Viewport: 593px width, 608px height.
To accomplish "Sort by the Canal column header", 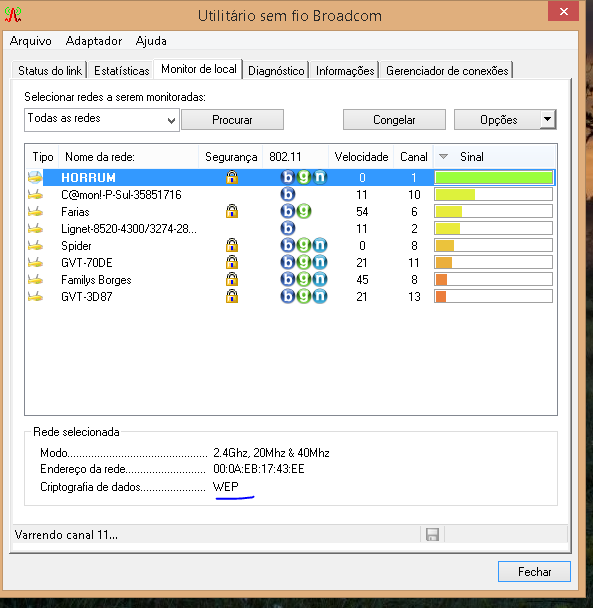I will (413, 157).
